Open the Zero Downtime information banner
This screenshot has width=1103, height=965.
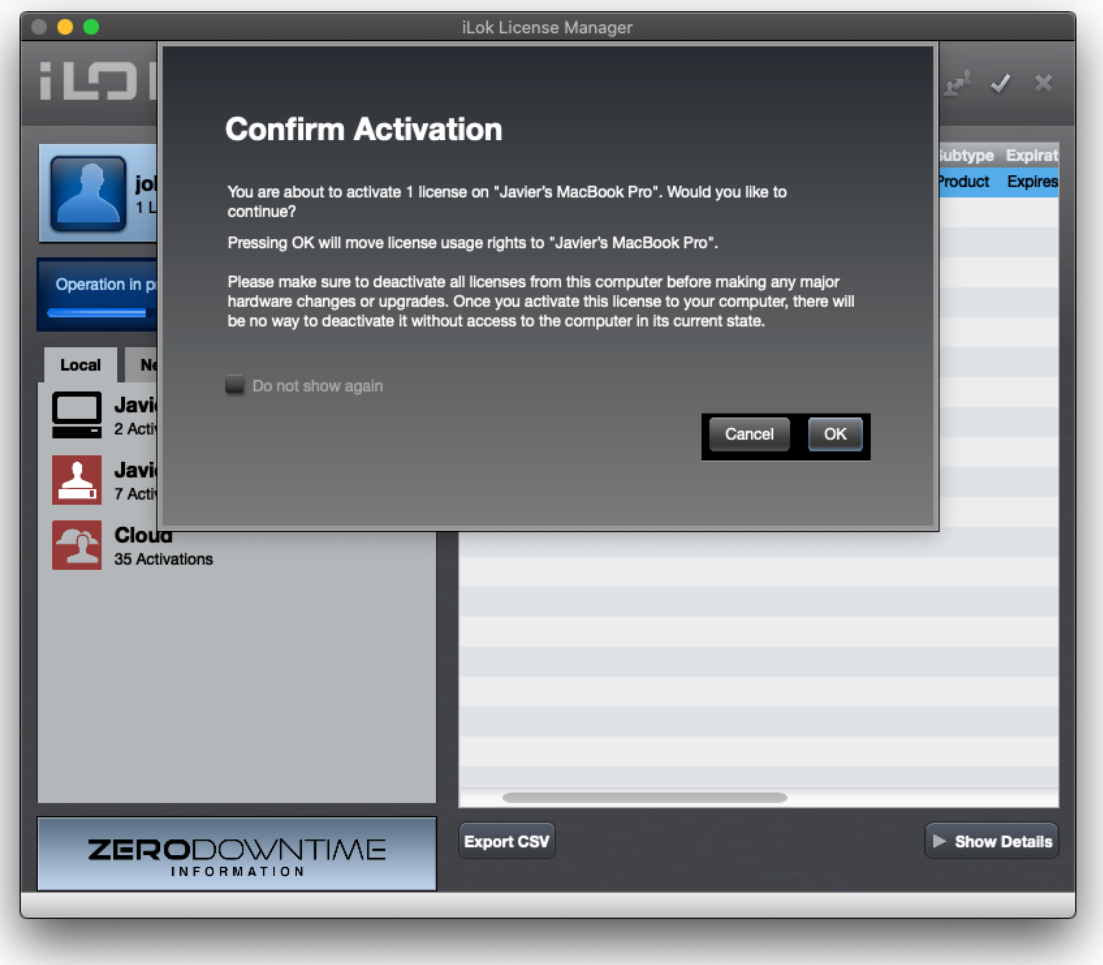pyautogui.click(x=237, y=853)
